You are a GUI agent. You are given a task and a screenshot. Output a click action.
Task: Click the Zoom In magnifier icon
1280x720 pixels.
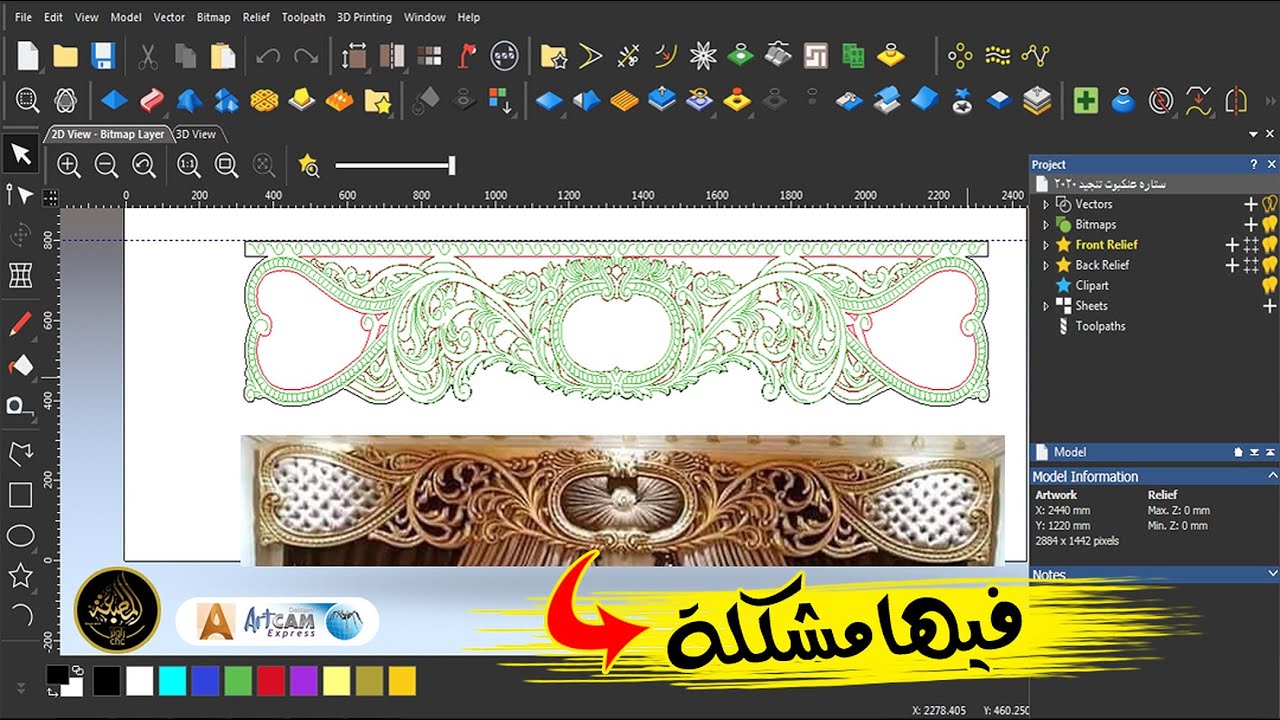click(x=68, y=165)
